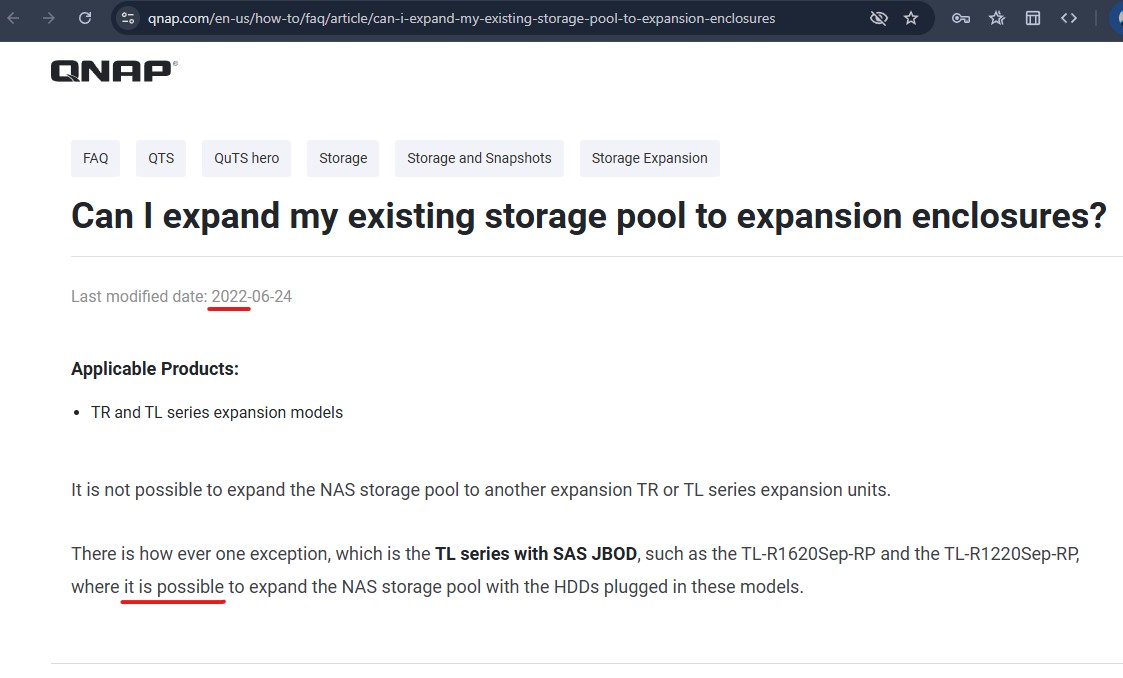Open the password key icon
The height and width of the screenshot is (678, 1123).
click(x=961, y=18)
